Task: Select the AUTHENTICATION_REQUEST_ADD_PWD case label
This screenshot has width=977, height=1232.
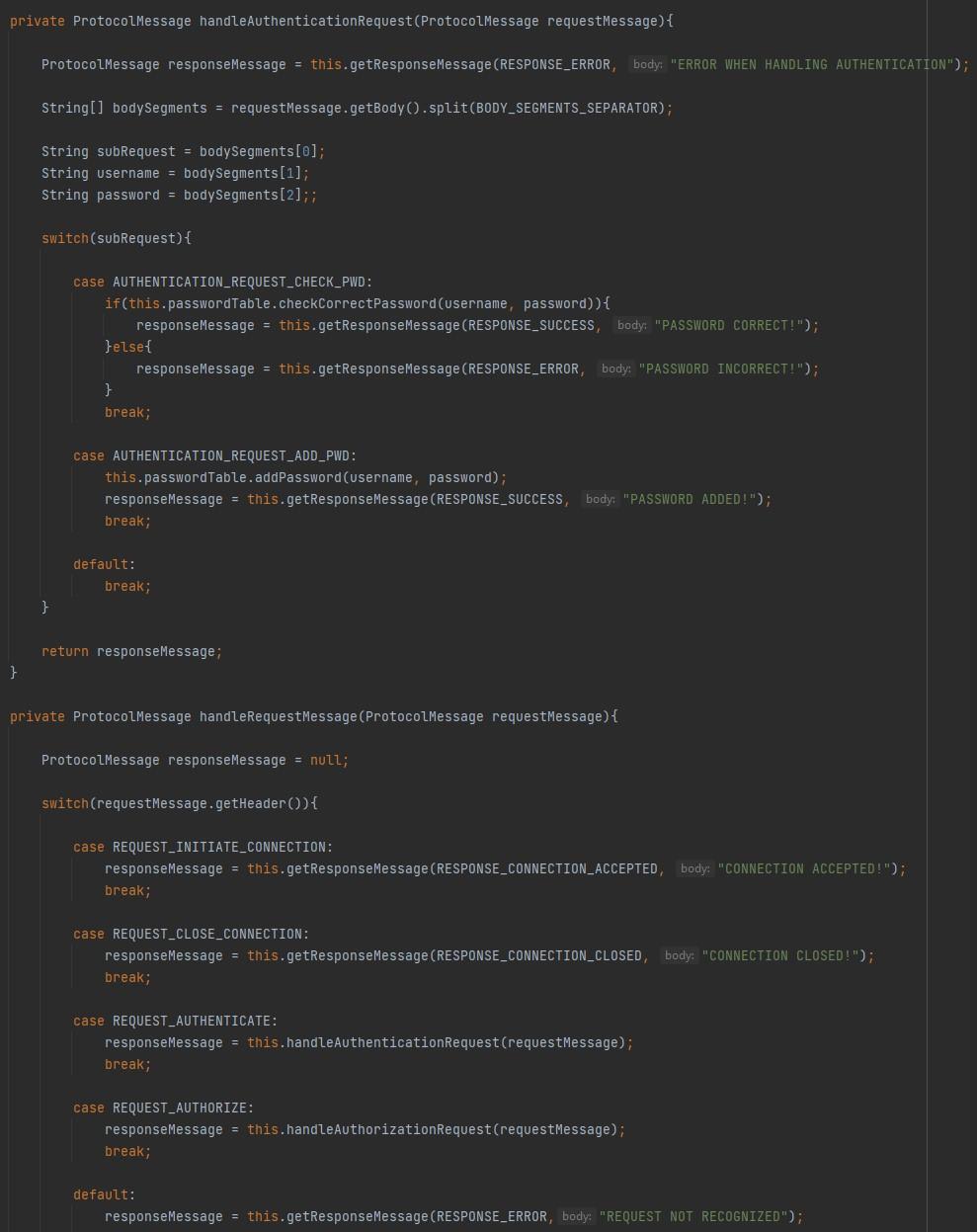Action: pyautogui.click(x=231, y=455)
